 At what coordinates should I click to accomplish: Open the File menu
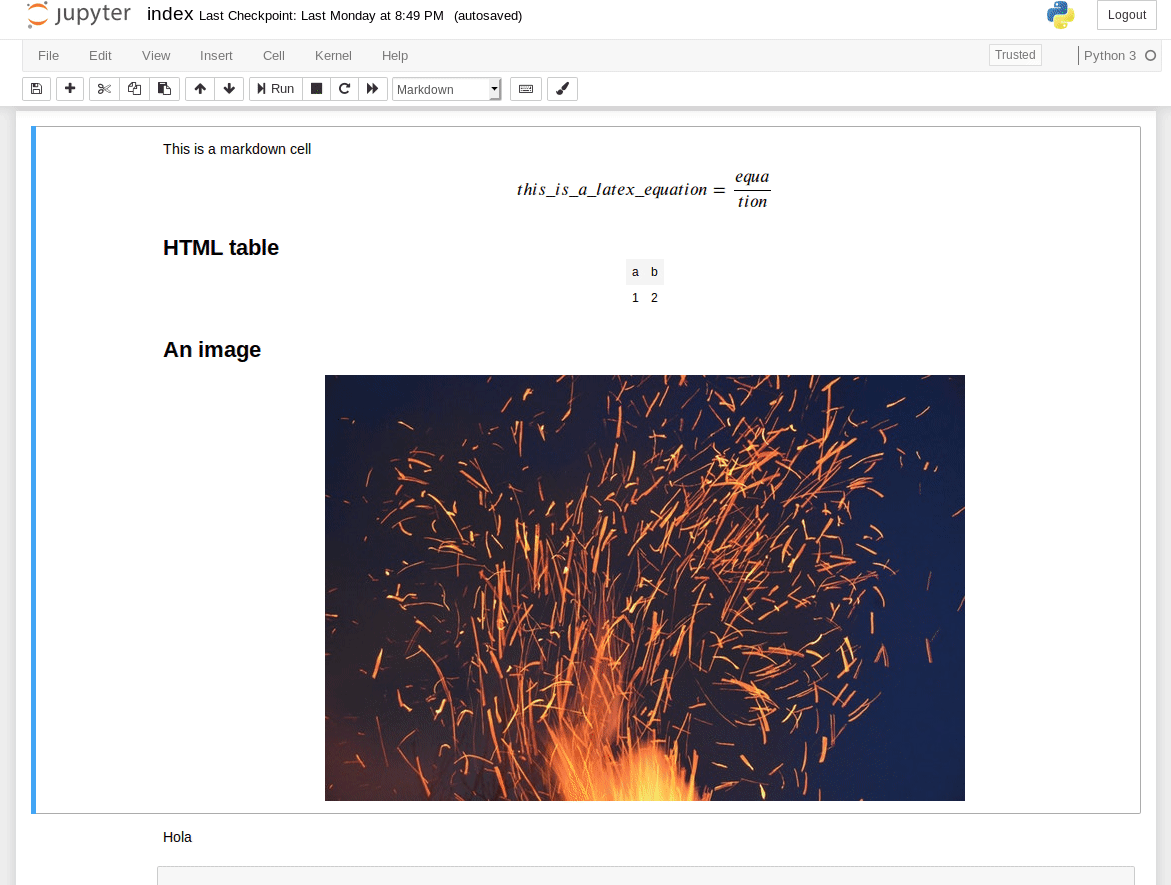click(x=49, y=56)
